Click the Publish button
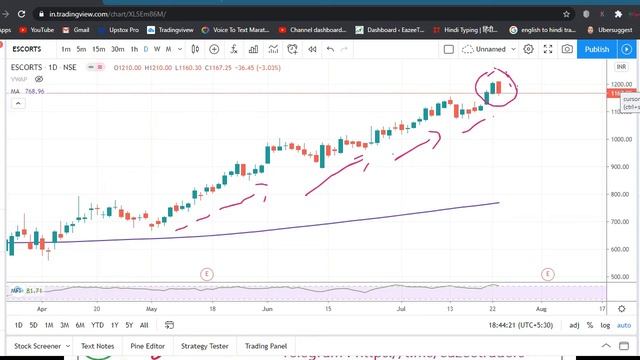 click(597, 49)
